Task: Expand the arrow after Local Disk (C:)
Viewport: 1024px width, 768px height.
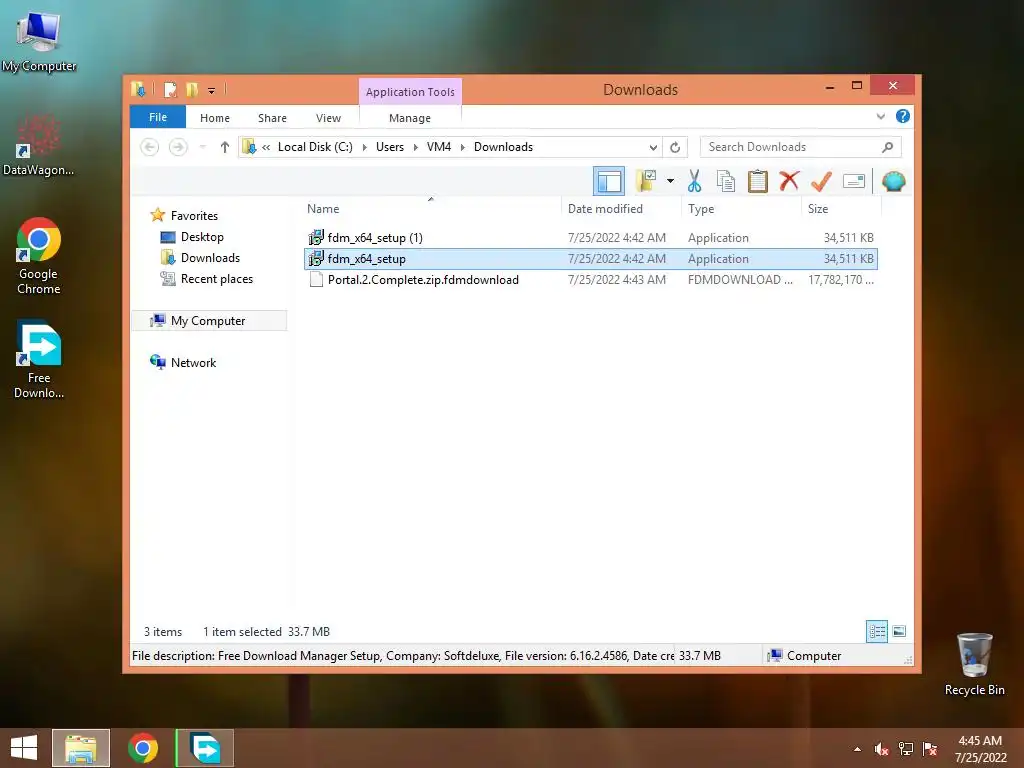Action: (364, 148)
